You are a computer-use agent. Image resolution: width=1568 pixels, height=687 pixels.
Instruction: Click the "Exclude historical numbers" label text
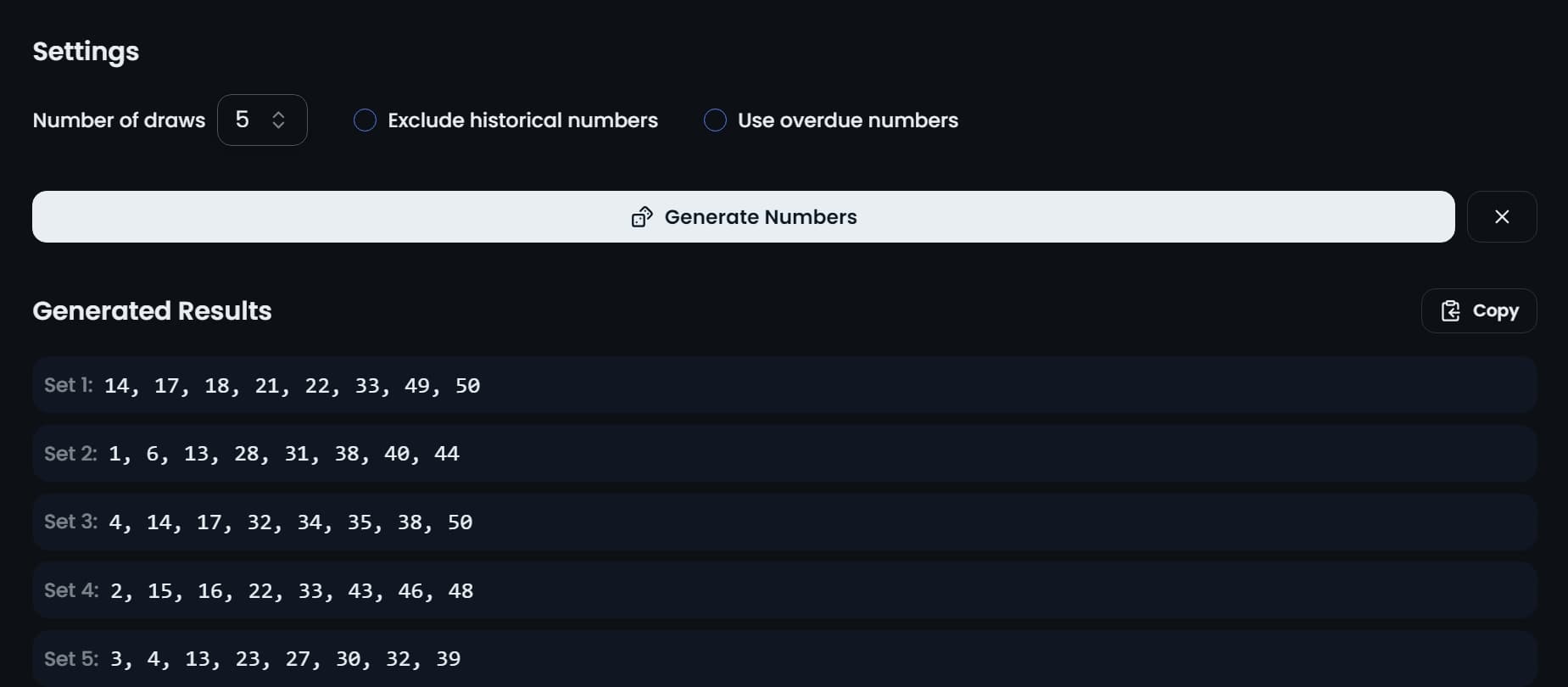coord(522,120)
